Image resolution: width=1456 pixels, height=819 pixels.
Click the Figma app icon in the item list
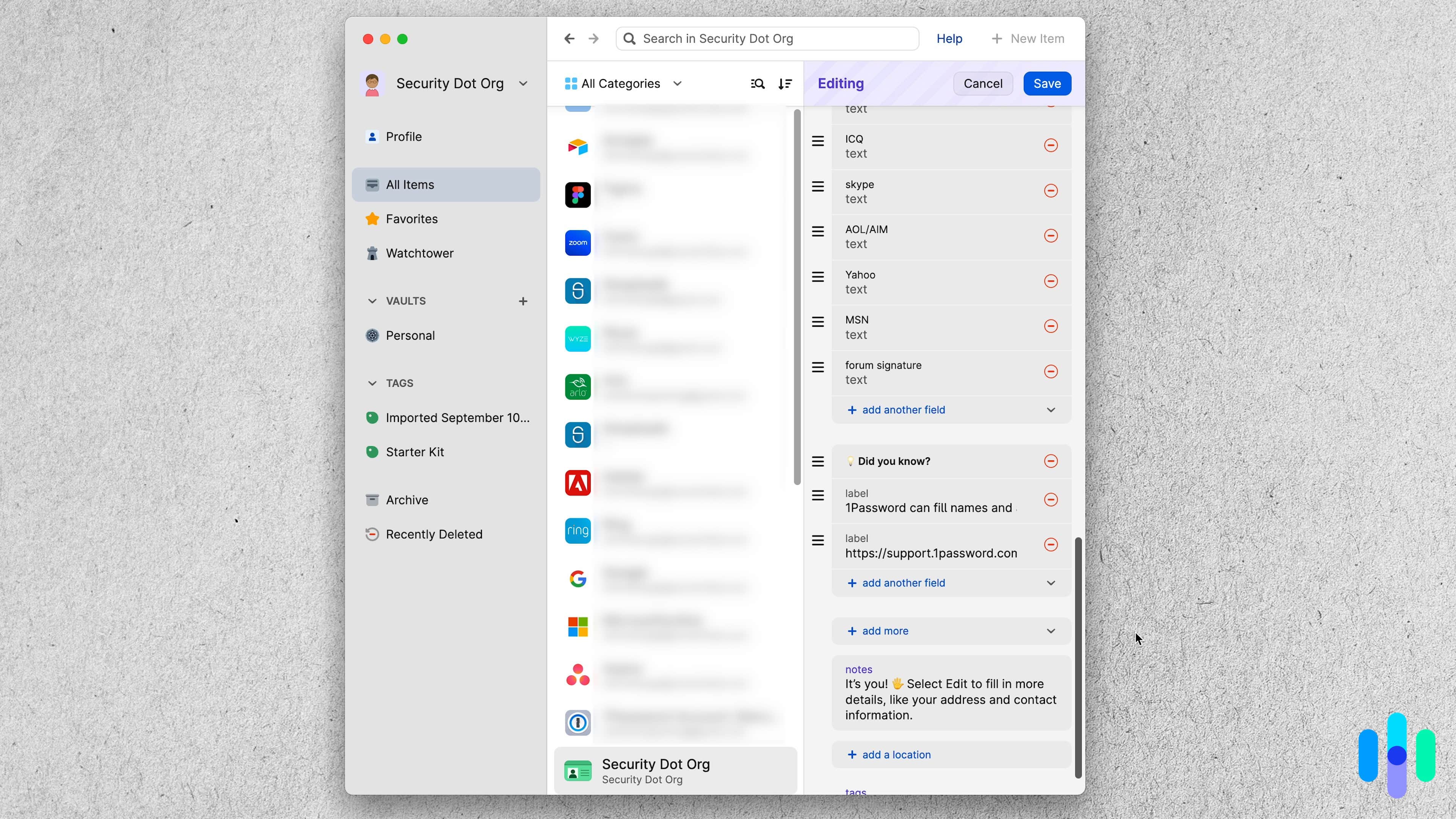[577, 195]
